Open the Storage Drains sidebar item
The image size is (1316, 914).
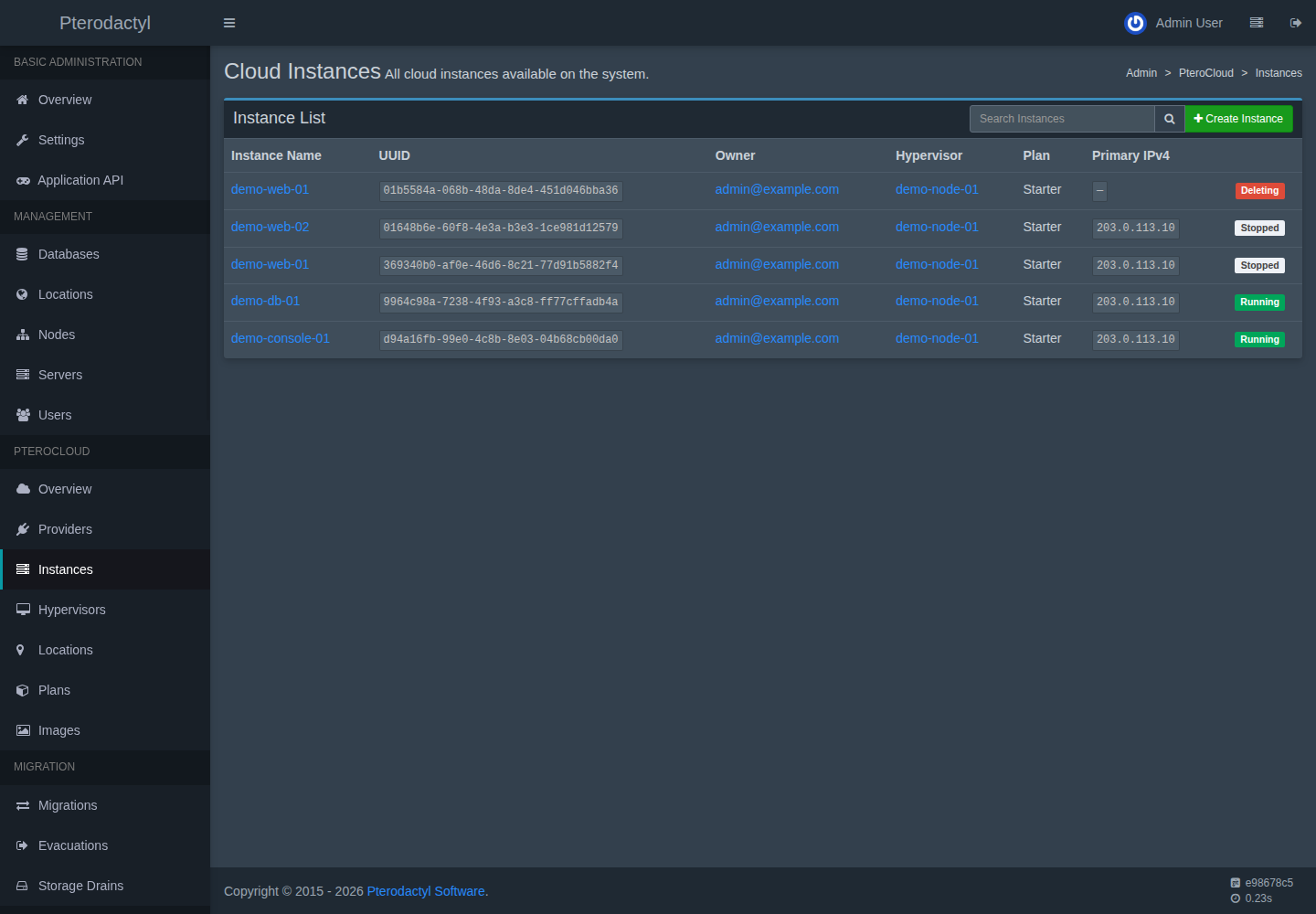(x=105, y=886)
